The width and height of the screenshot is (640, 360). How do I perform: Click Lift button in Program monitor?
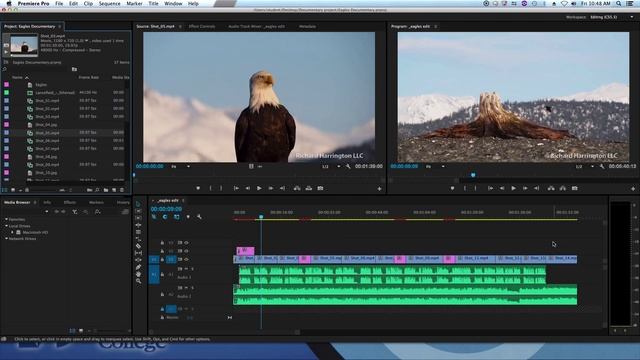pos(551,188)
